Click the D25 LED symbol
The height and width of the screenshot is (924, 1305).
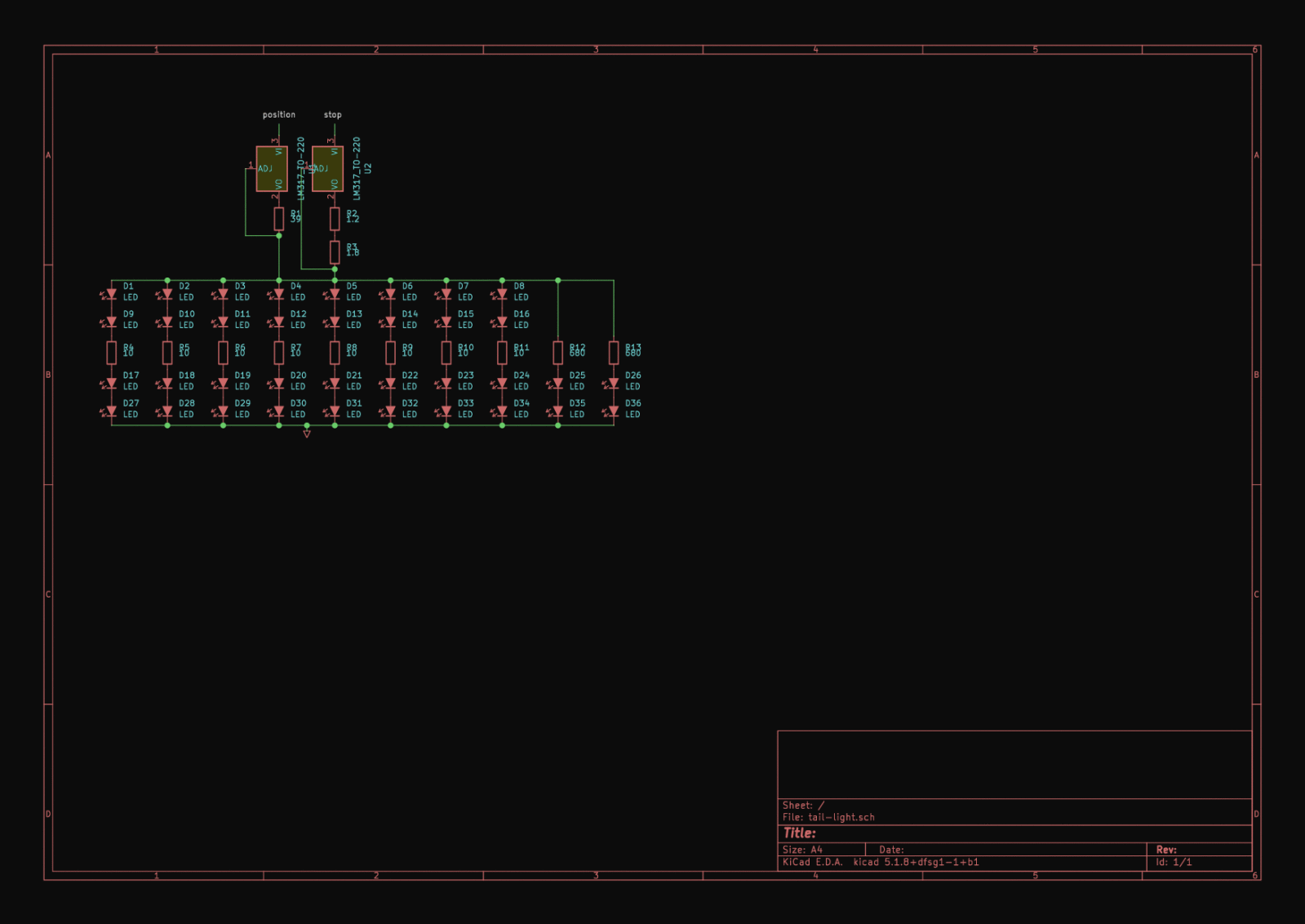(x=558, y=383)
